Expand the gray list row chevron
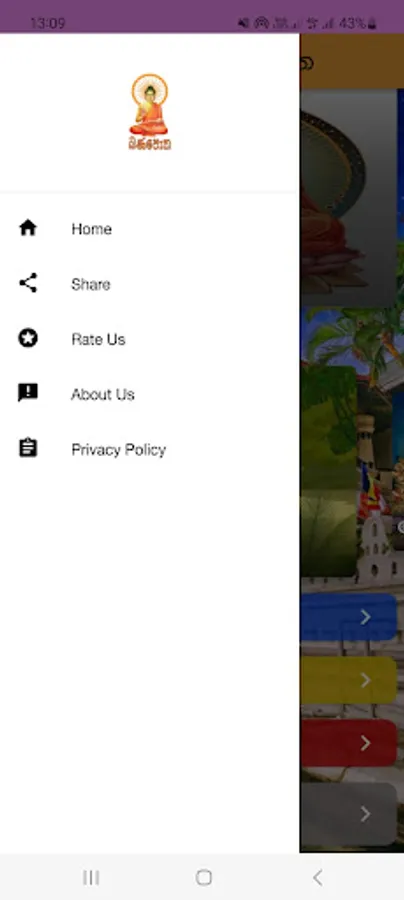Viewport: 404px width, 900px height. (x=365, y=813)
